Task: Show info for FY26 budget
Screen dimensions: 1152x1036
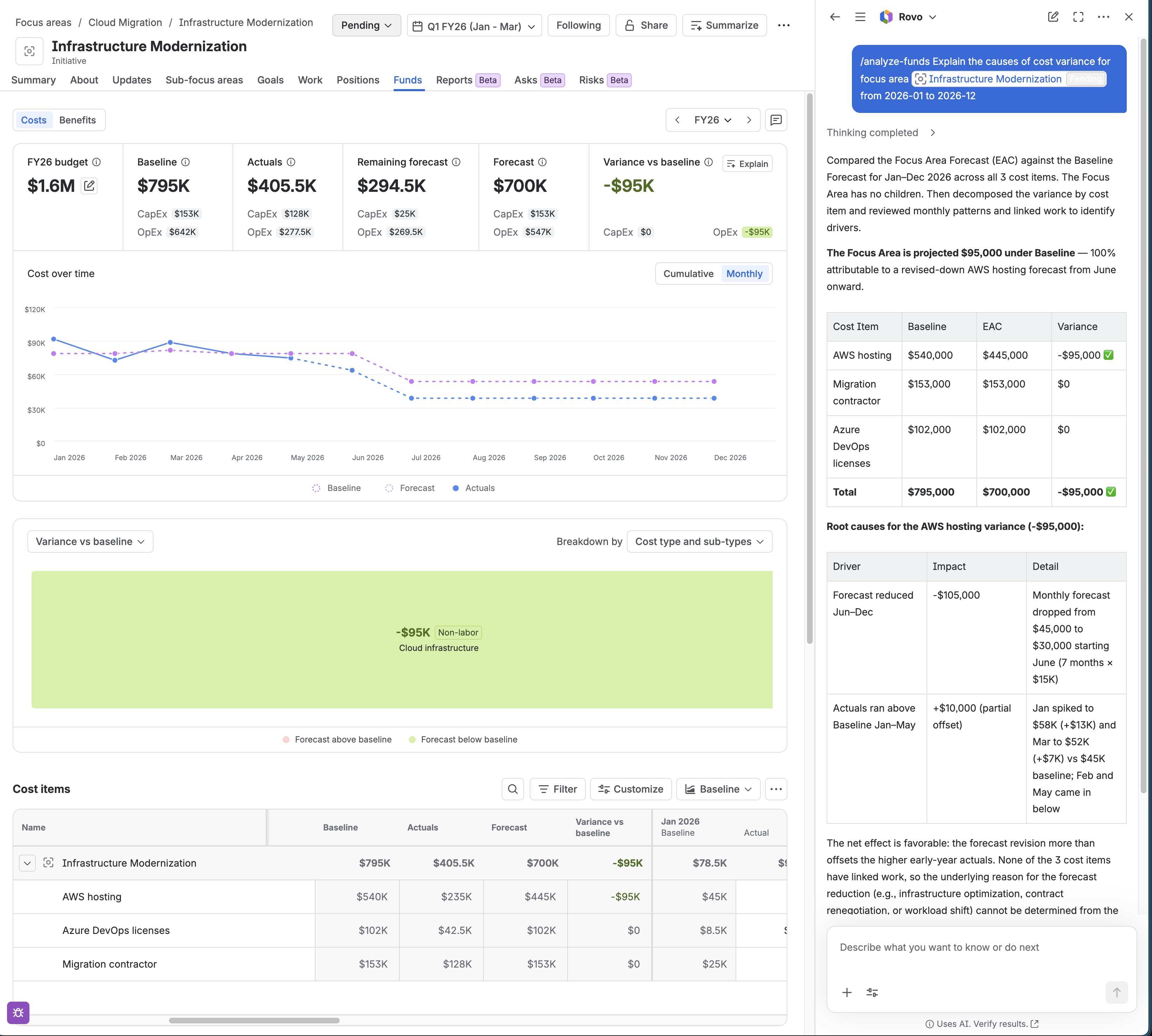Action: coord(97,162)
